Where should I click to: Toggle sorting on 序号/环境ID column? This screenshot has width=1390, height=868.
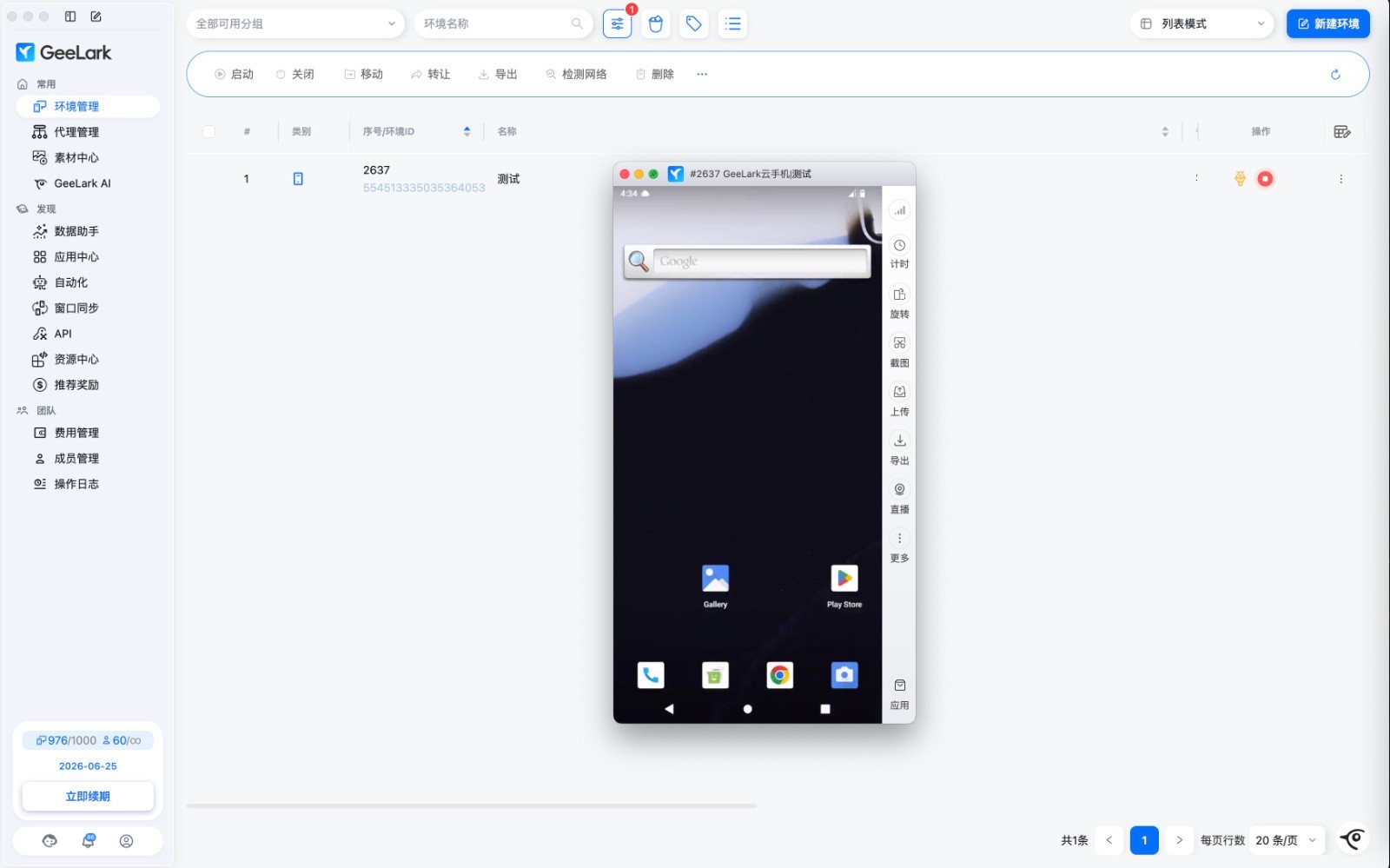tap(467, 132)
